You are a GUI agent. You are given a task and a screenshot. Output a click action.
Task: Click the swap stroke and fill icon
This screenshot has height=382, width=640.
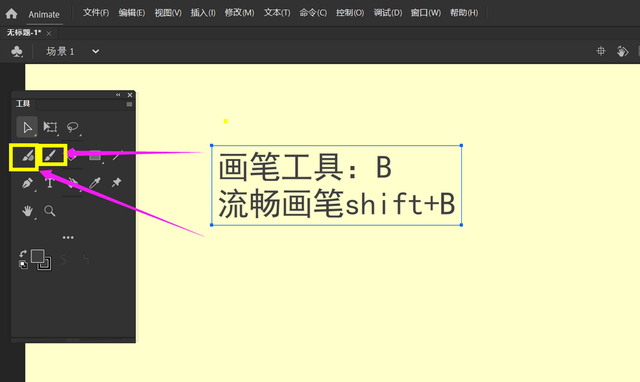[23, 254]
